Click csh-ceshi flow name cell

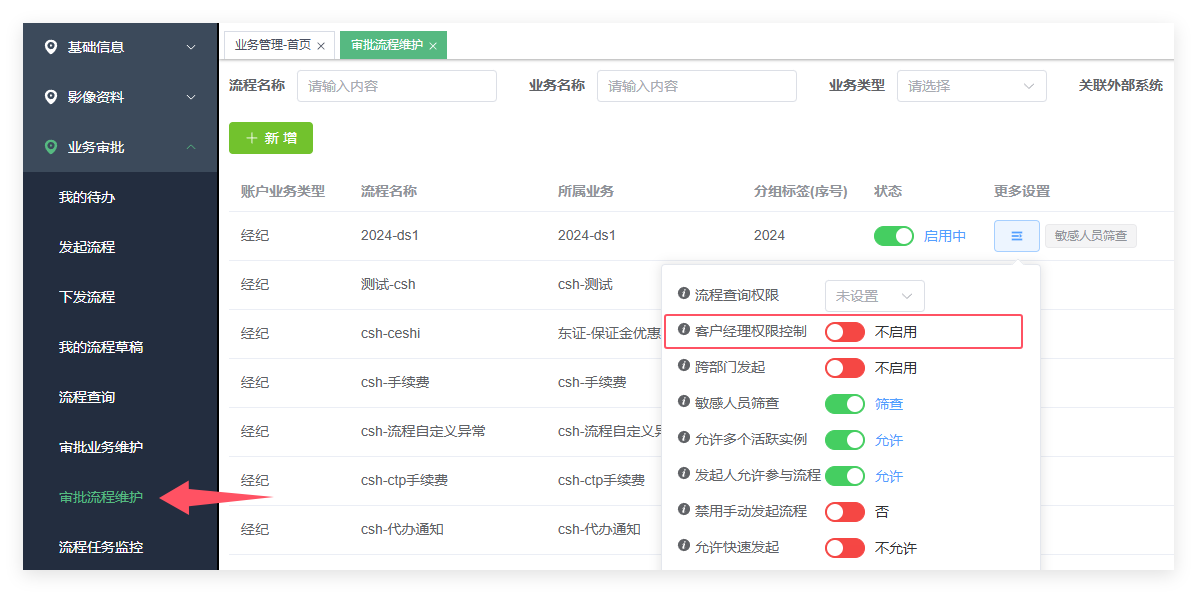(390, 334)
